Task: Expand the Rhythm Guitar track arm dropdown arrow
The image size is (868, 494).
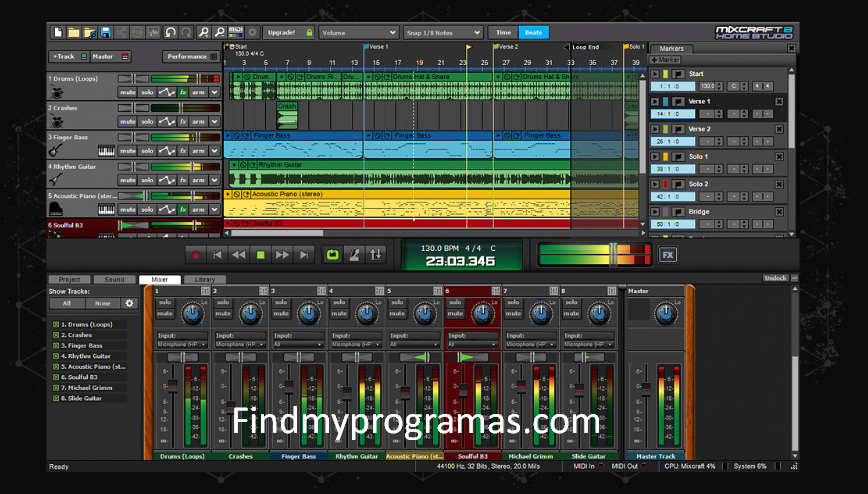Action: point(215,180)
